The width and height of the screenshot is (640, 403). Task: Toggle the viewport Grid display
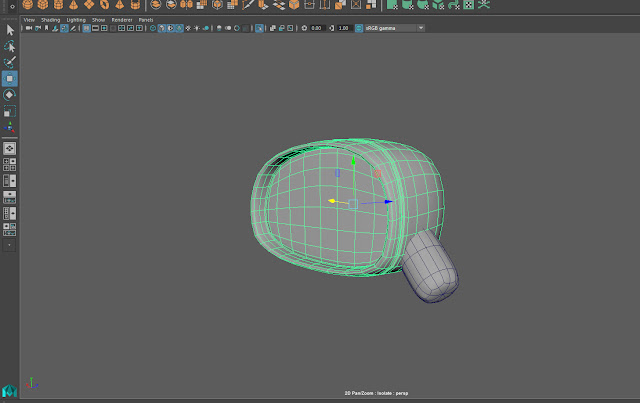(x=87, y=28)
